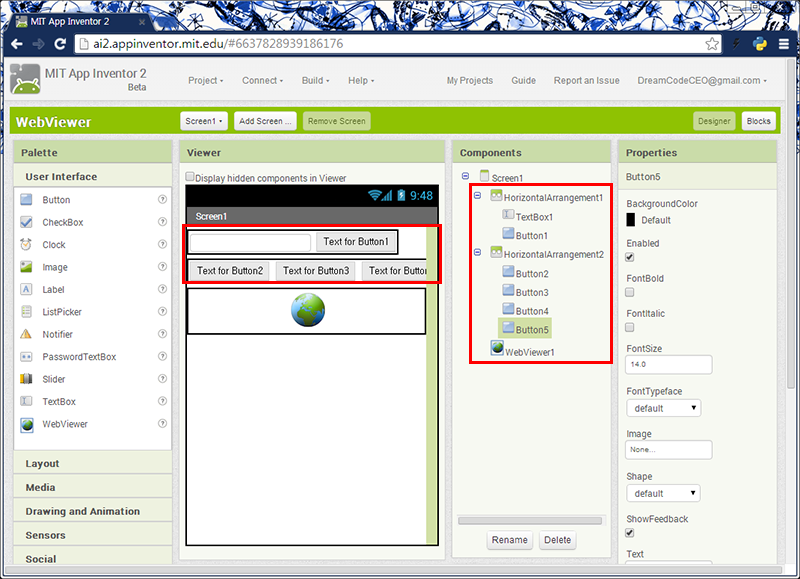Click the FontSize input field

click(668, 365)
